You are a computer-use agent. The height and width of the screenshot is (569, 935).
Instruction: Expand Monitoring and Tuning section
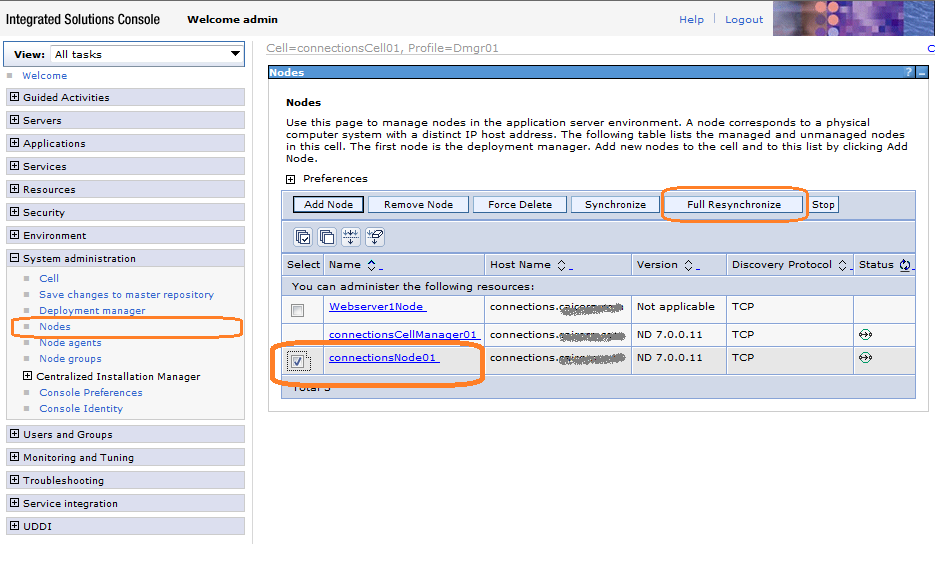point(14,457)
